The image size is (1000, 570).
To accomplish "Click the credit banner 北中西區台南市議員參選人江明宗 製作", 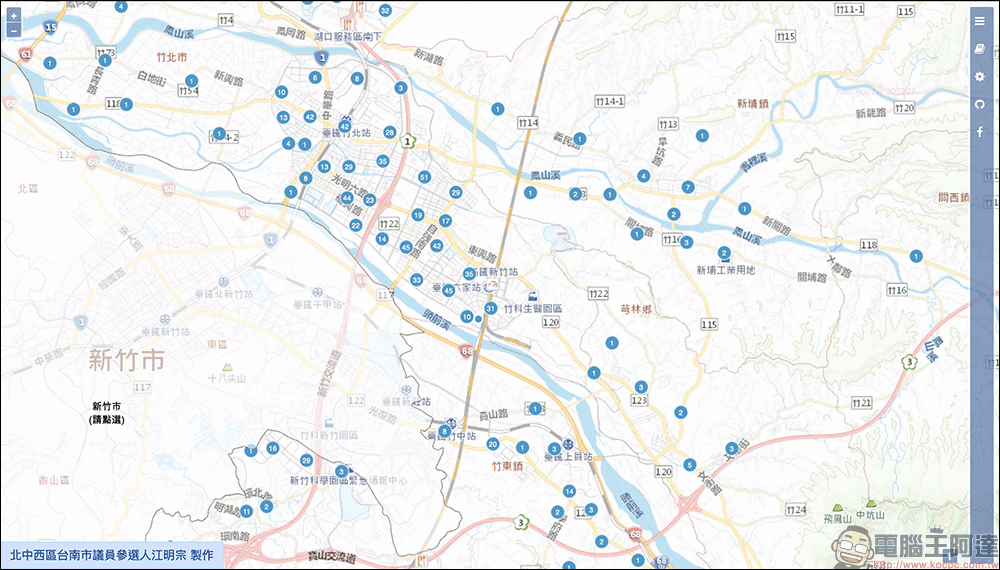I will [x=111, y=555].
